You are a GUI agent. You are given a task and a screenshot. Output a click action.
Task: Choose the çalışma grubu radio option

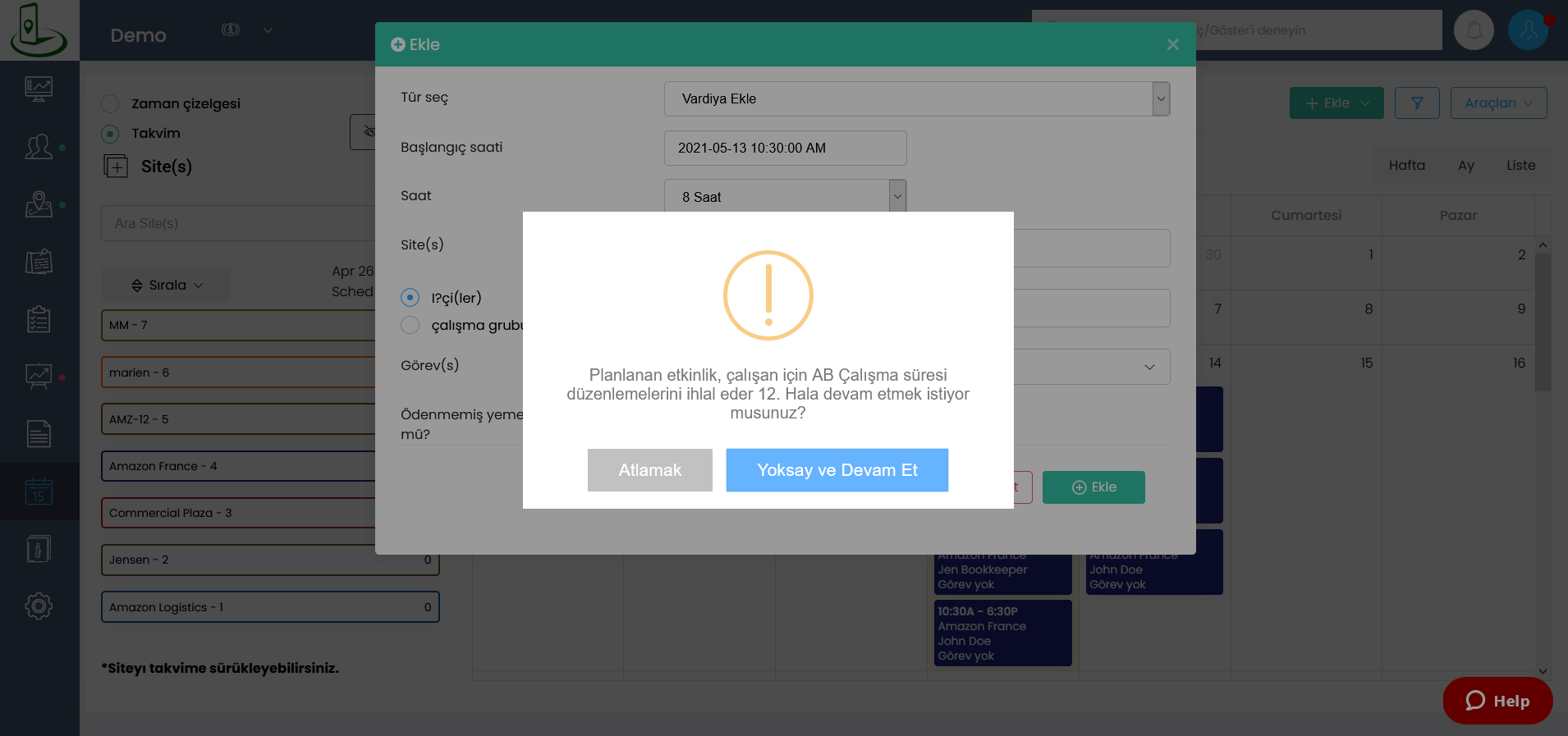click(x=410, y=326)
